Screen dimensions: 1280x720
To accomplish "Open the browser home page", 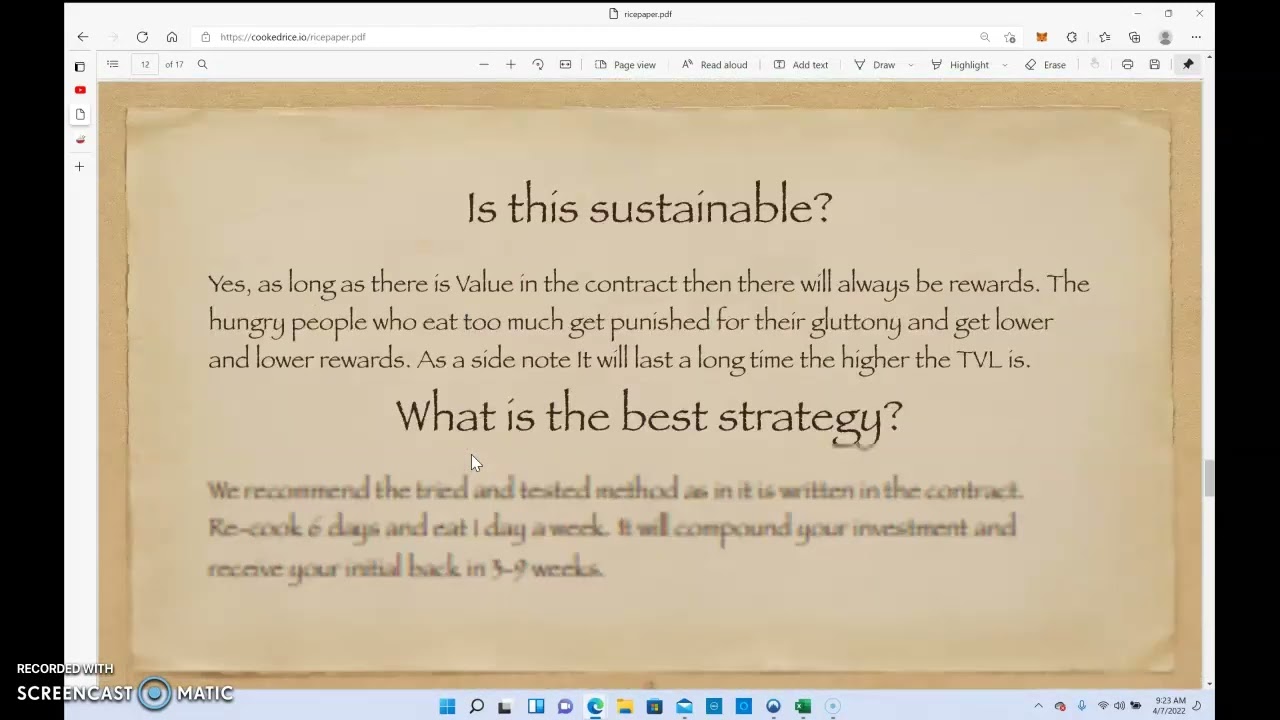I will coord(172,37).
